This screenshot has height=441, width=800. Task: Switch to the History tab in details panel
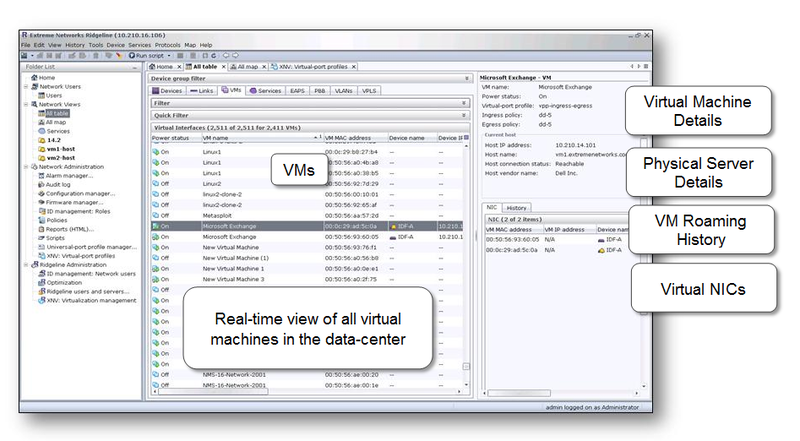(516, 208)
